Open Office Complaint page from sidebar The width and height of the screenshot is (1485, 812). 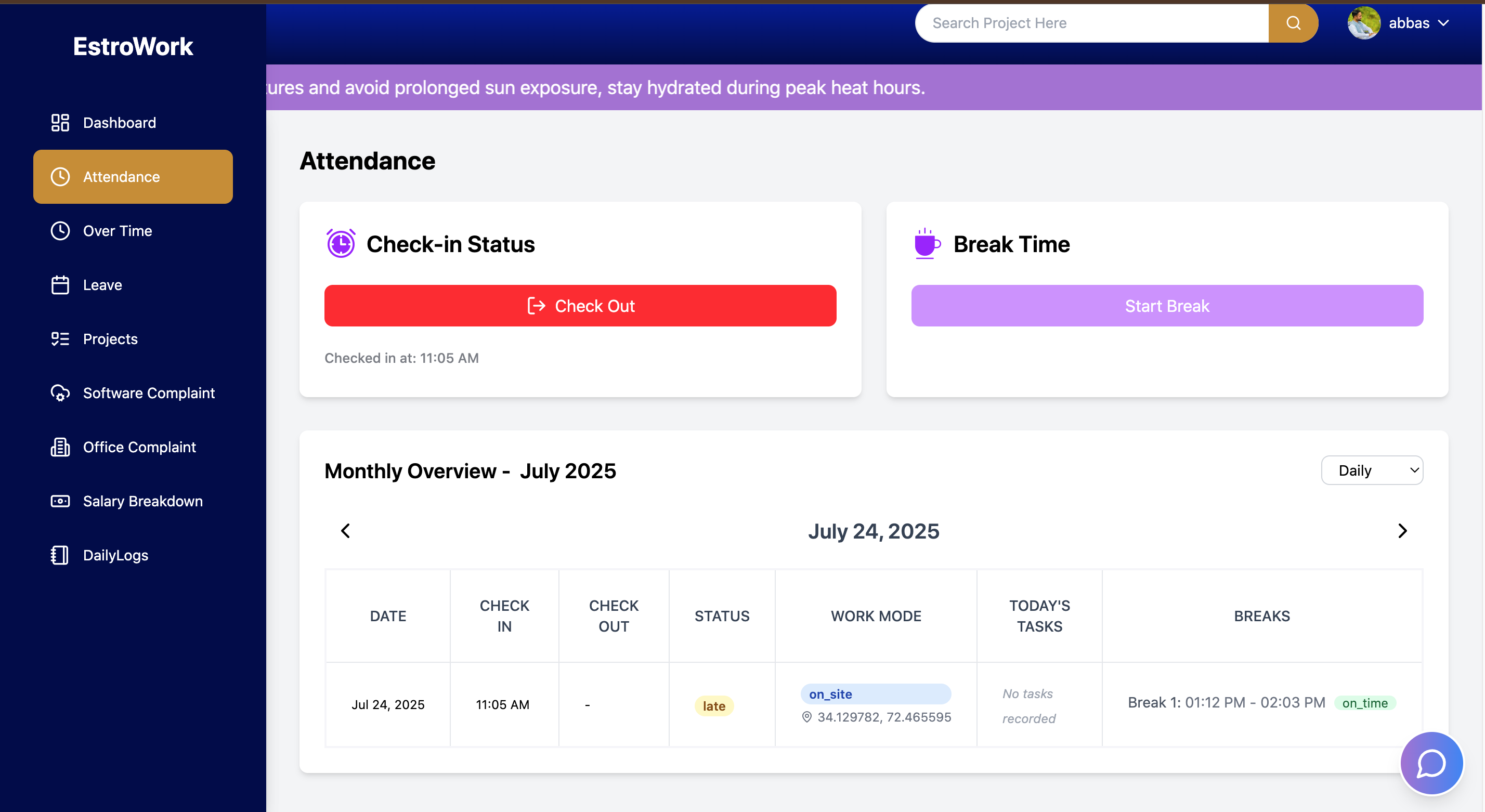point(133,447)
